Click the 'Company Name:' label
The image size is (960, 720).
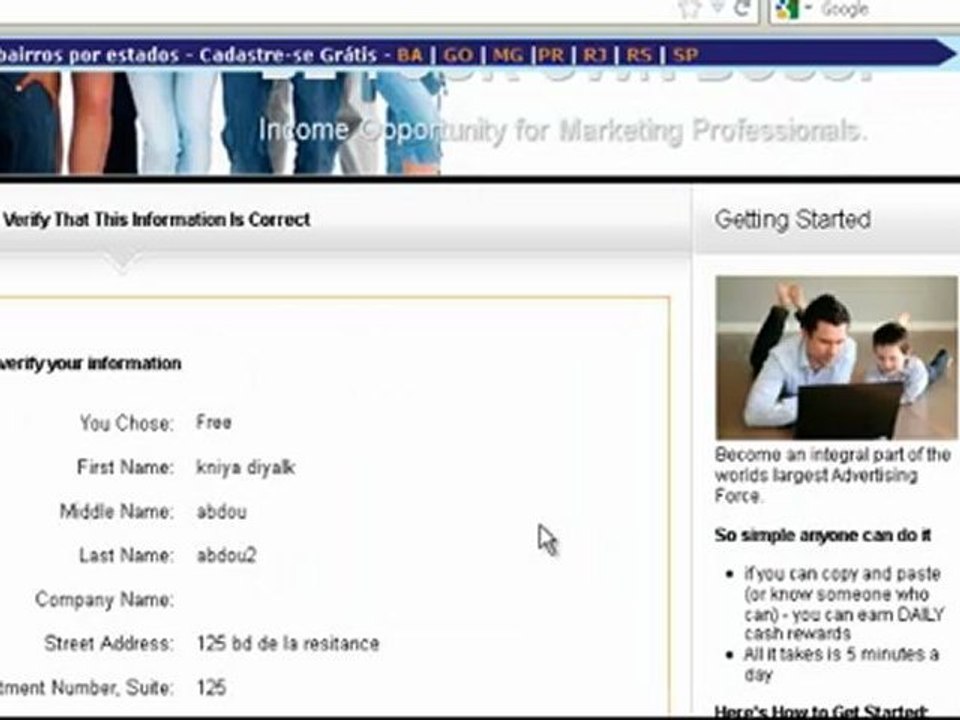point(105,599)
